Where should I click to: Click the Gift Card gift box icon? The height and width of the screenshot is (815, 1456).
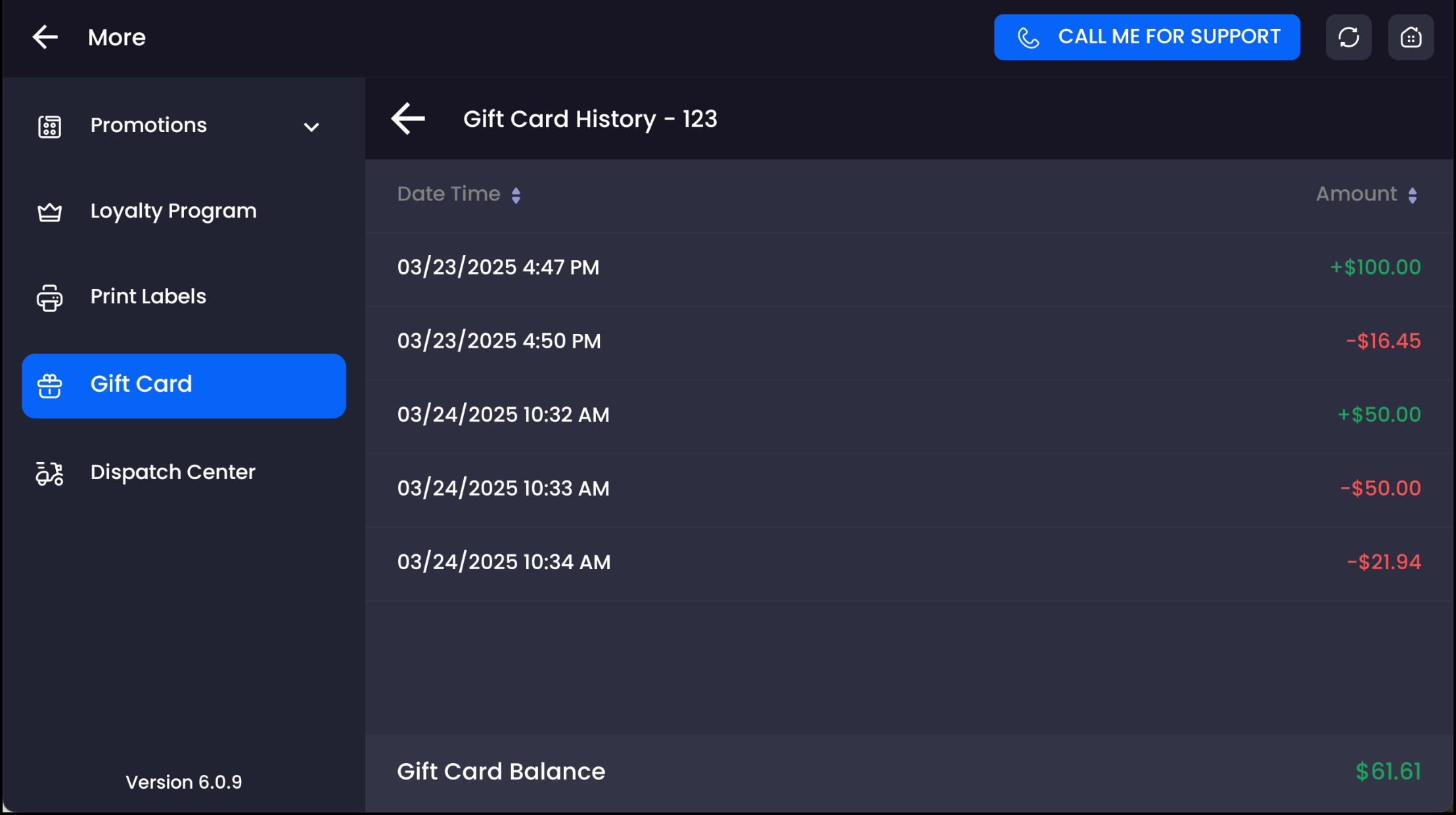[x=49, y=386]
